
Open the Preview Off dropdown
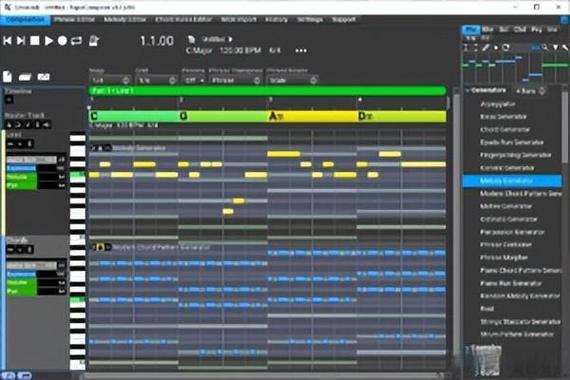tap(193, 80)
